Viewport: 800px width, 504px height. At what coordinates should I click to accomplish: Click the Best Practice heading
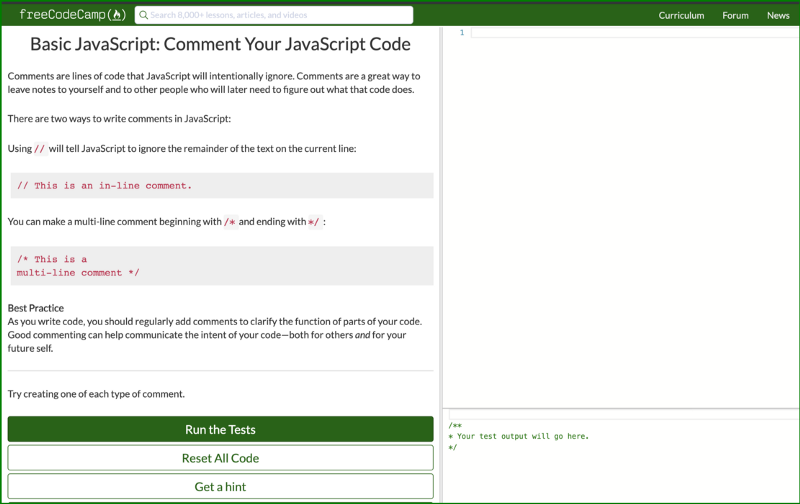point(36,308)
